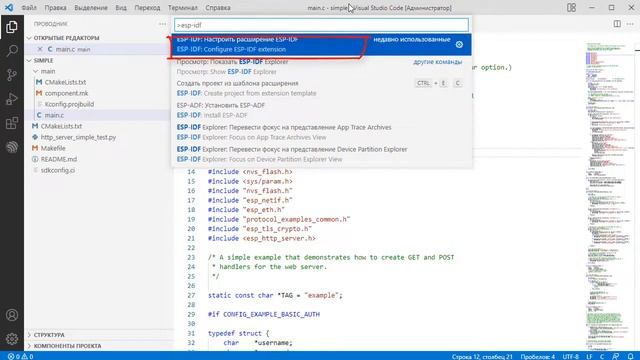
Task: Open editor More Actions ellipsis
Action: pos(630,24)
